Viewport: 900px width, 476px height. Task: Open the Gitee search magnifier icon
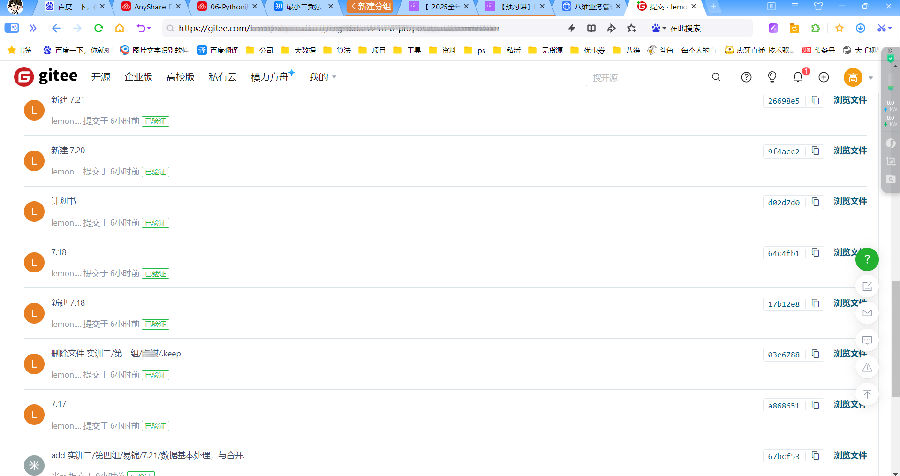click(x=716, y=77)
